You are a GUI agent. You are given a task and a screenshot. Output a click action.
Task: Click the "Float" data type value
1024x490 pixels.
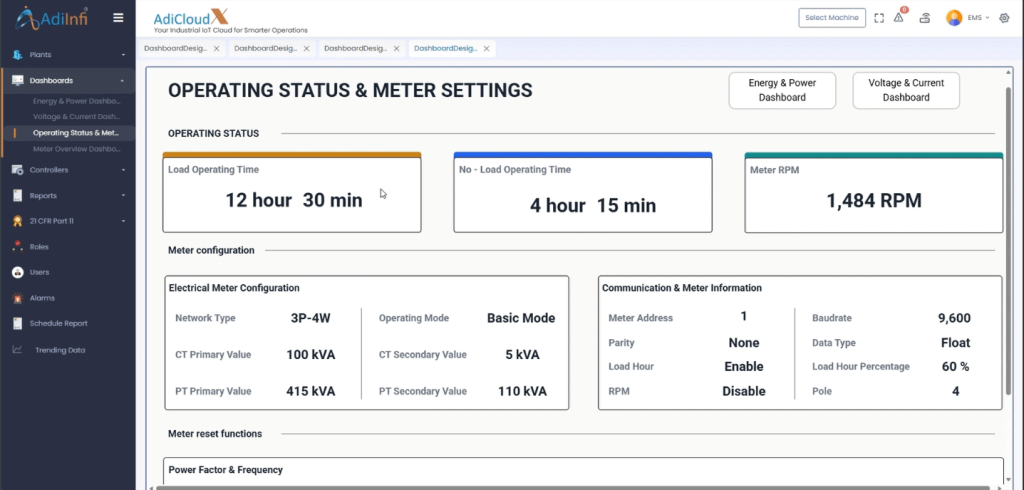point(955,343)
